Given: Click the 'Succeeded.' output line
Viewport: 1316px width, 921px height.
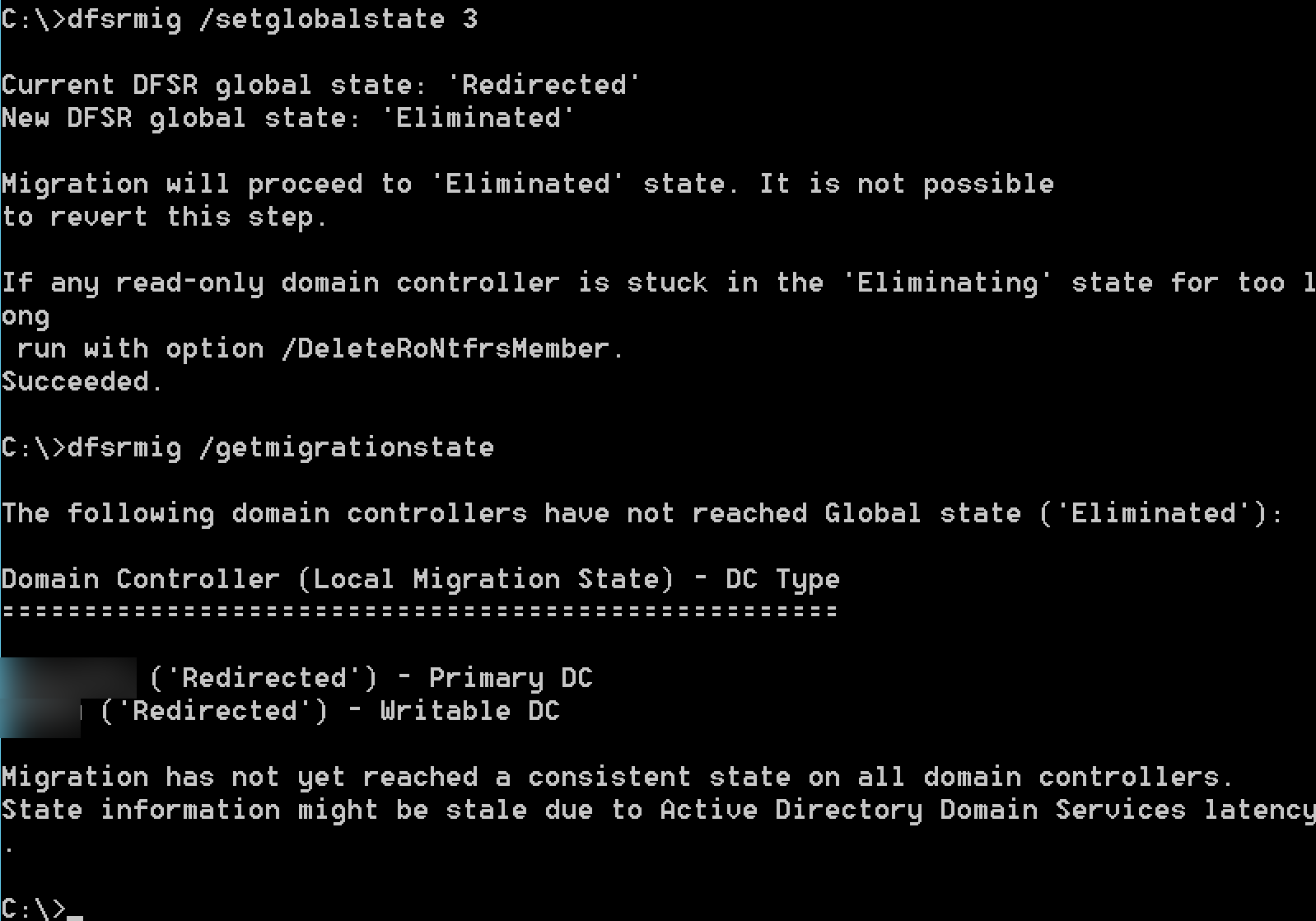Looking at the screenshot, I should pyautogui.click(x=82, y=382).
